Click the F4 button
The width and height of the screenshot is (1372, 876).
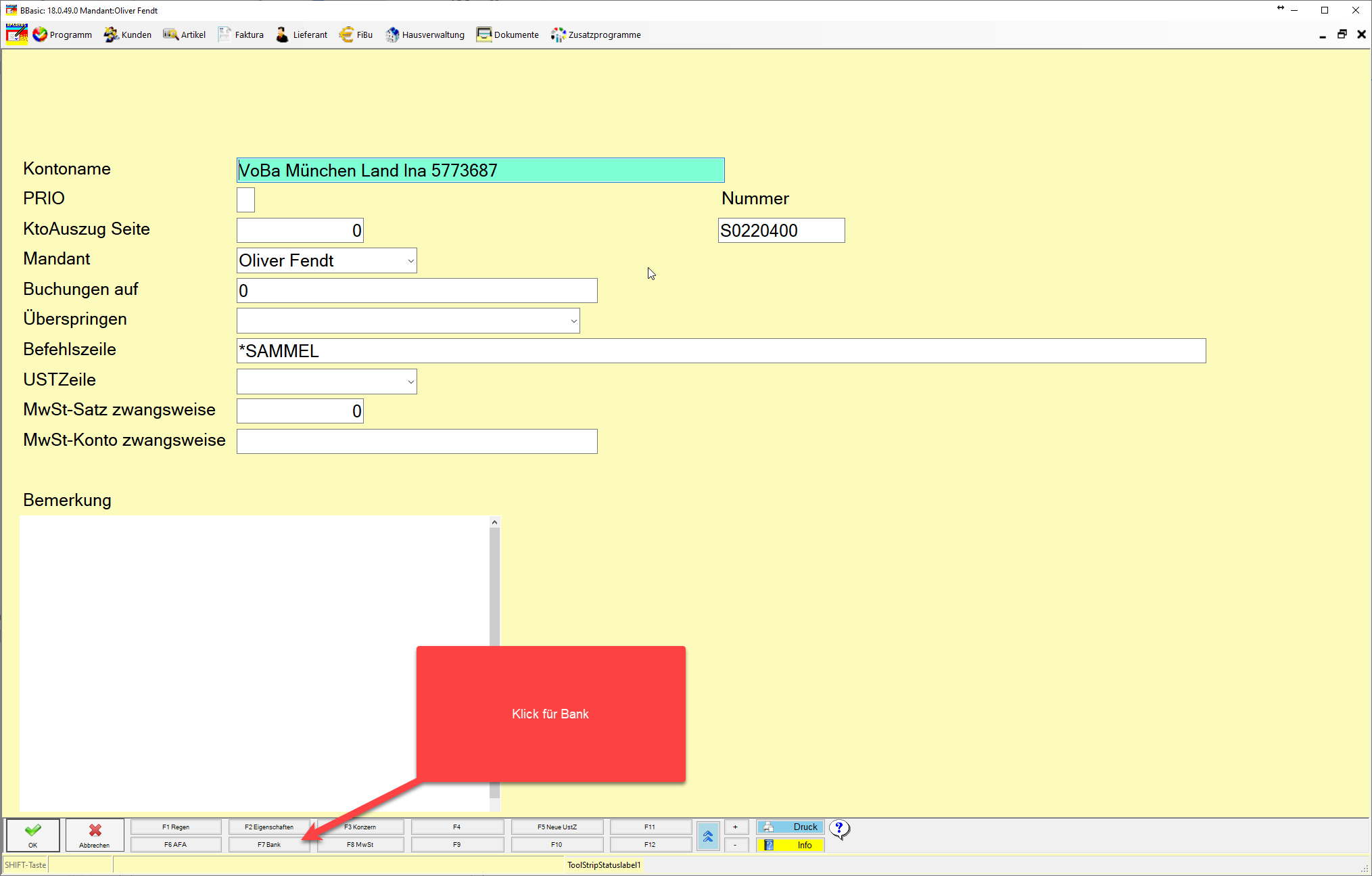coord(457,827)
